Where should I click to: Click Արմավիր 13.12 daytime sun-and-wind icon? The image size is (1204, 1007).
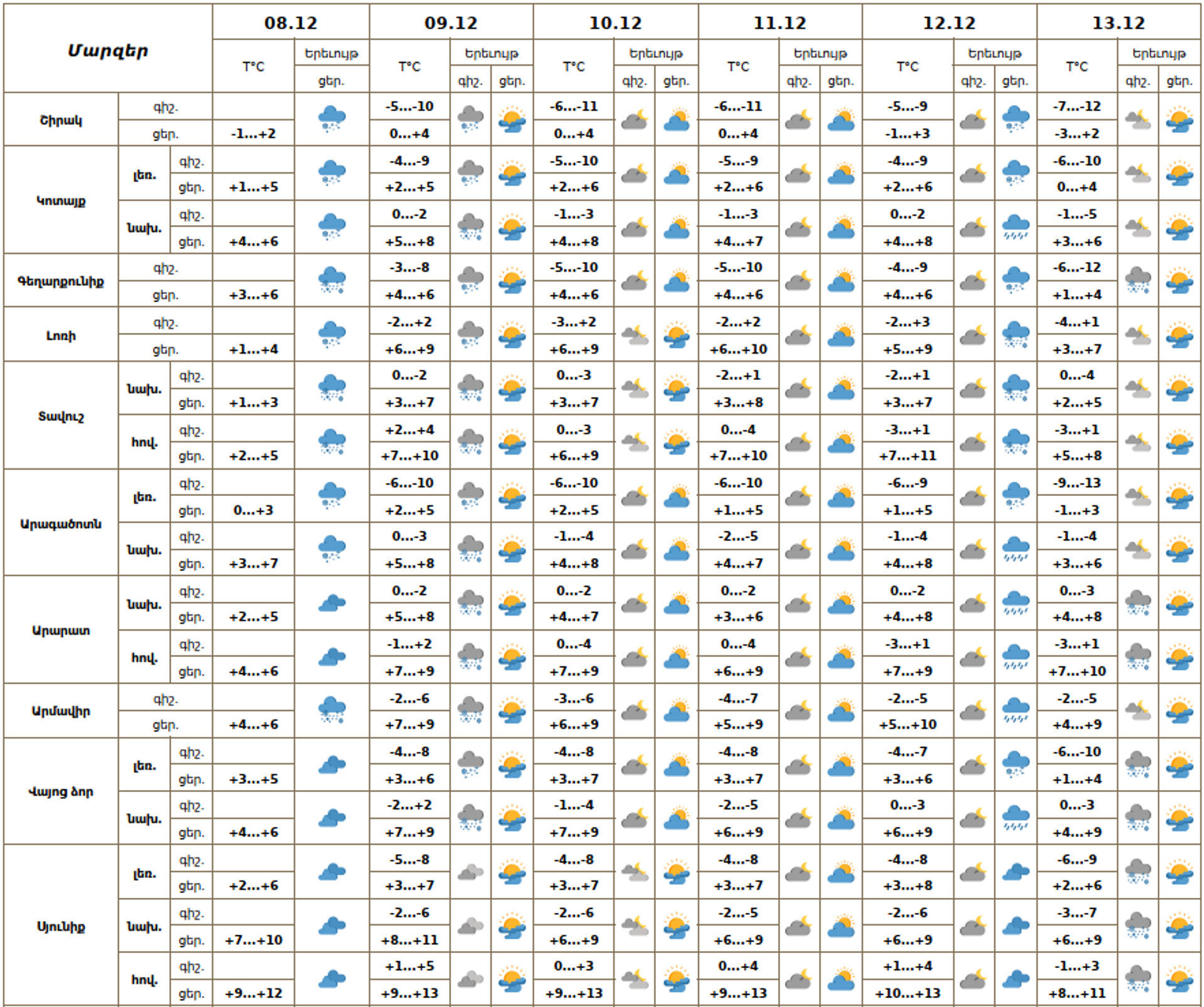point(1180,710)
